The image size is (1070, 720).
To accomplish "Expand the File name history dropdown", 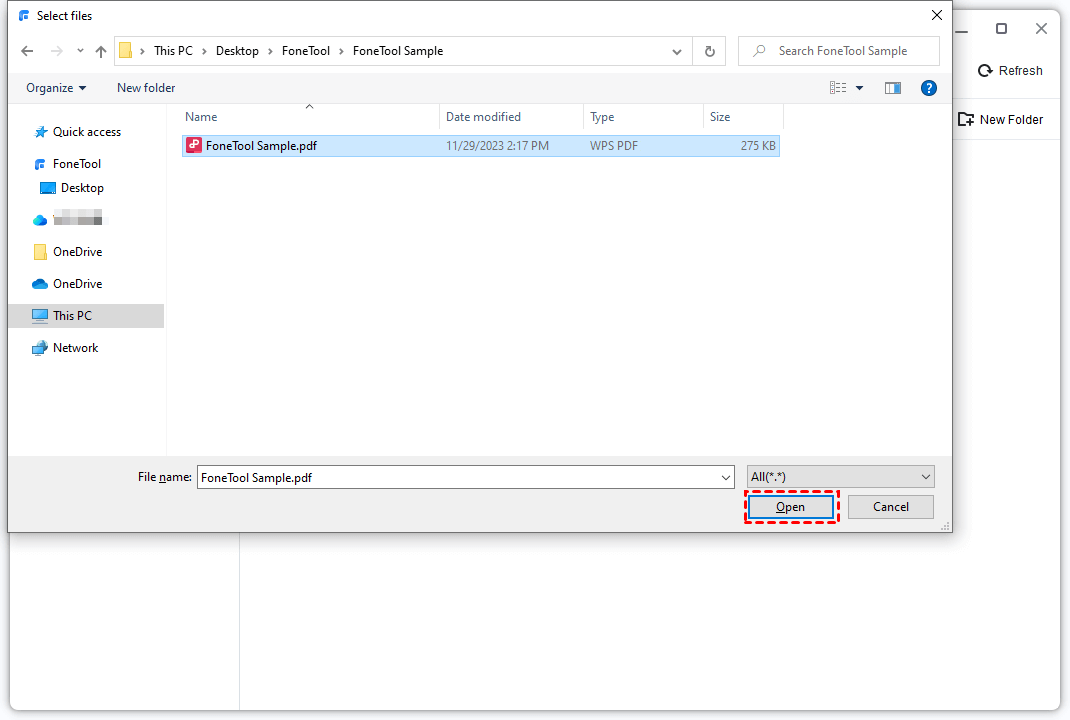I will coord(726,478).
